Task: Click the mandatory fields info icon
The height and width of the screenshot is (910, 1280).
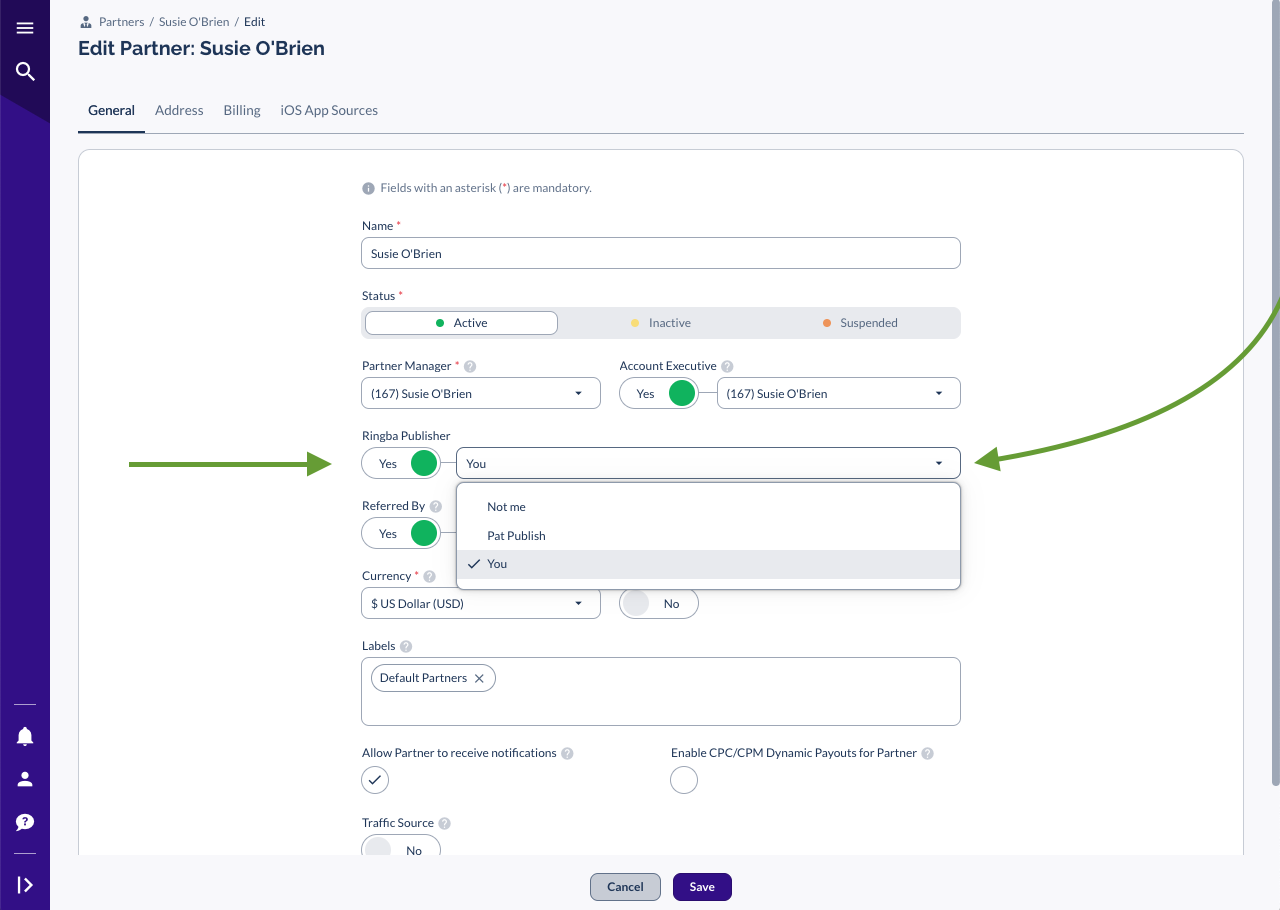Action: point(368,188)
